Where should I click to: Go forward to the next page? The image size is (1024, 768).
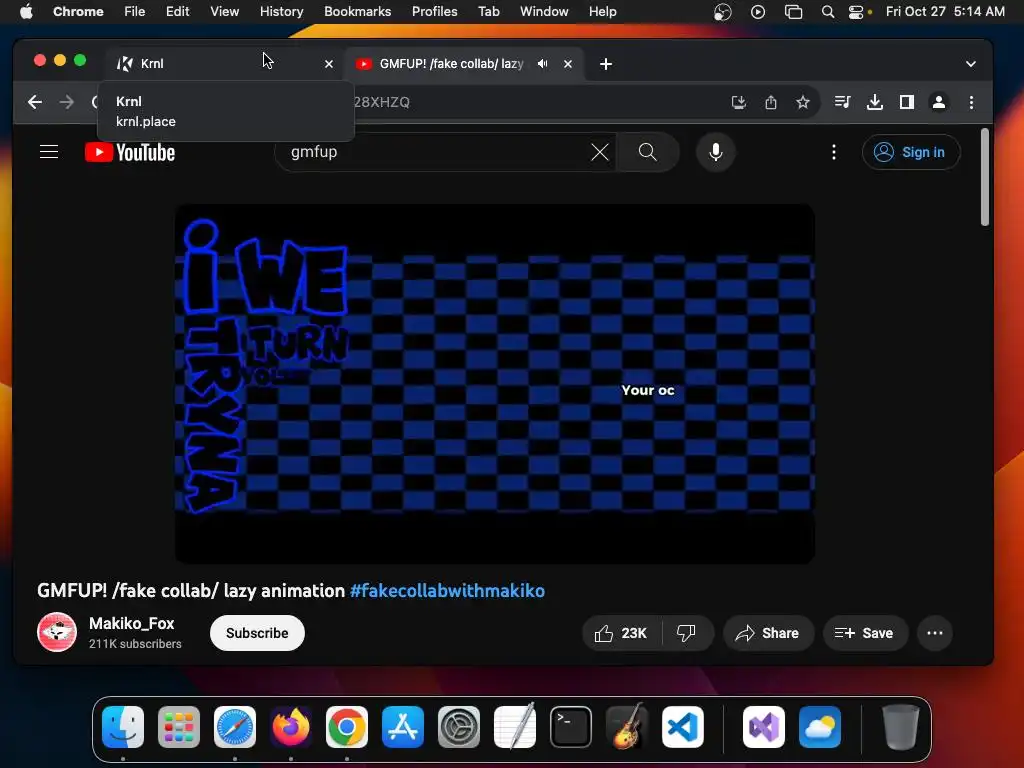(67, 103)
